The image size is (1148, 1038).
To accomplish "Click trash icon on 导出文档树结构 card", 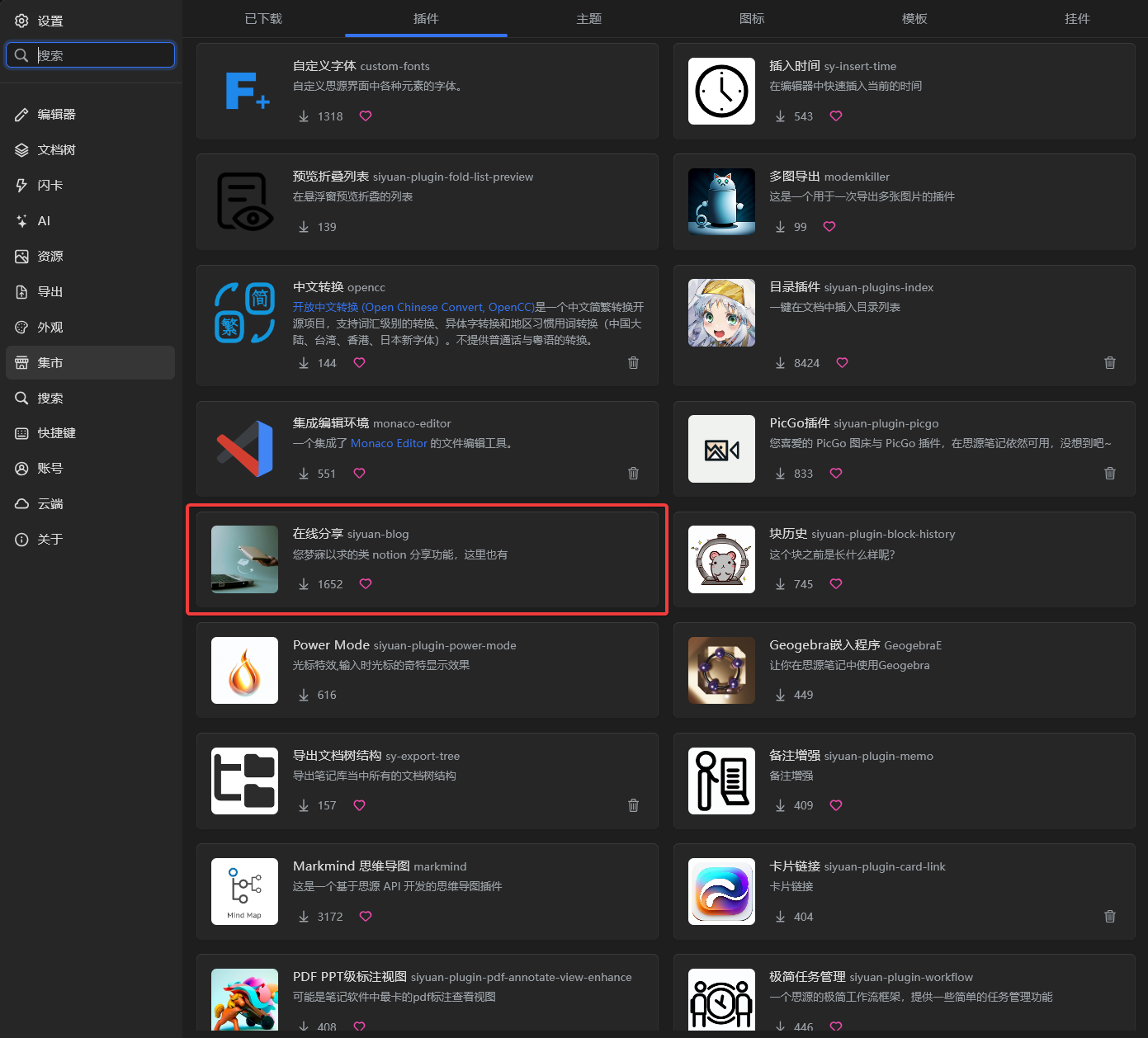I will point(633,805).
